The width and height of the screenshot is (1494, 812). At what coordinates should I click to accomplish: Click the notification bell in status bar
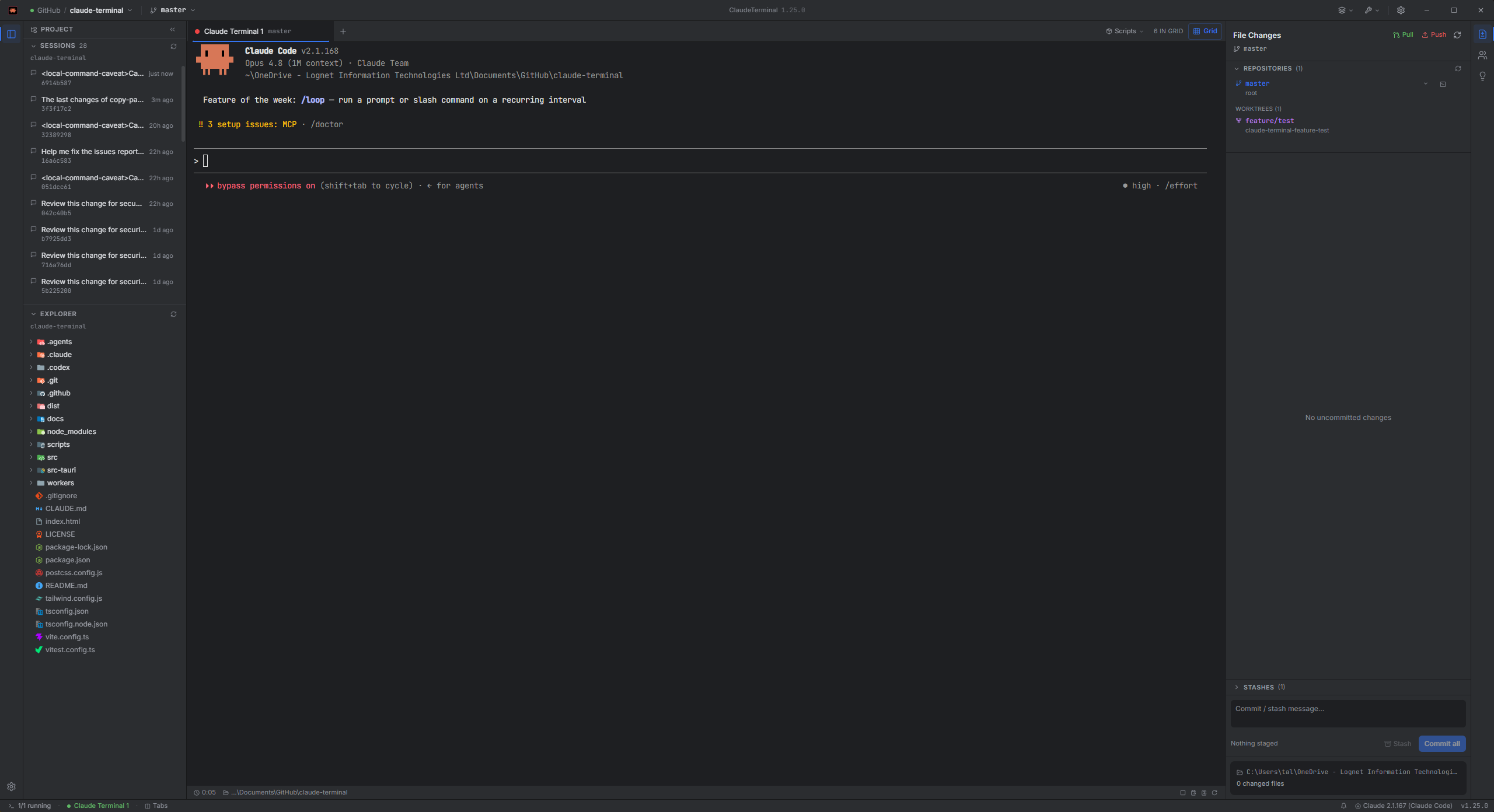point(1343,807)
